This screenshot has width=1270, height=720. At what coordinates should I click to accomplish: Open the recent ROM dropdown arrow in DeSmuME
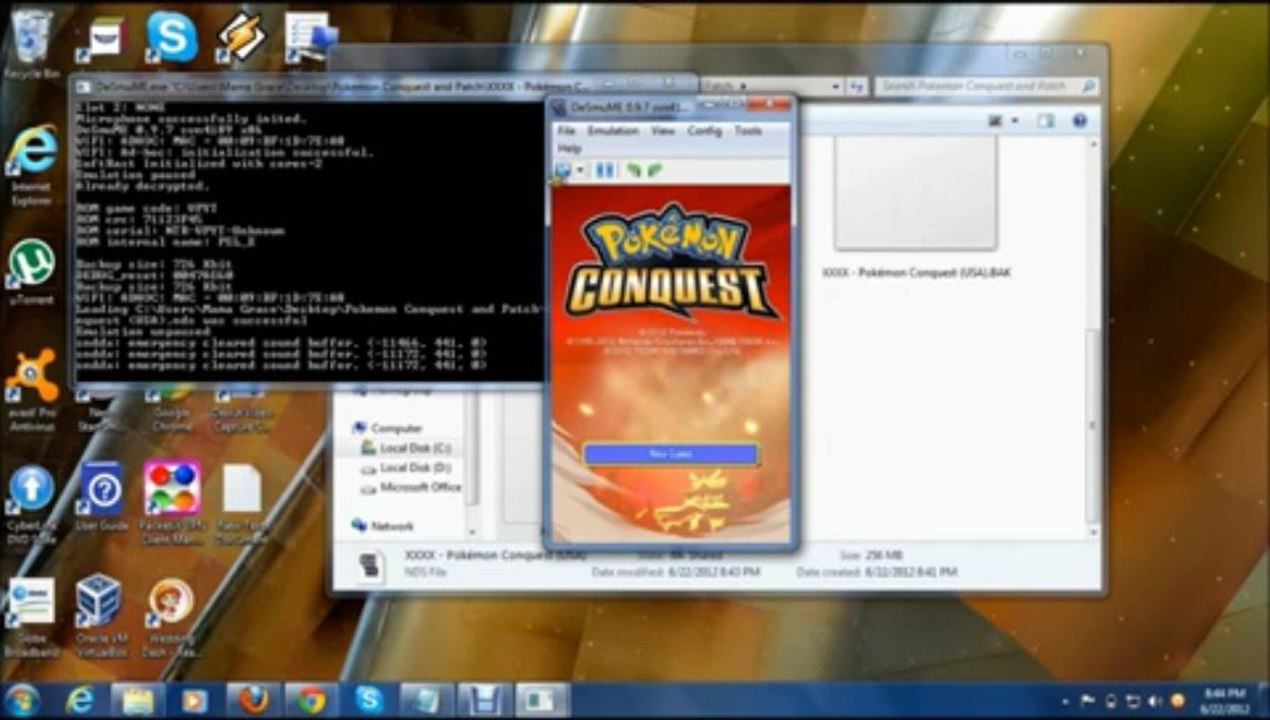(580, 171)
